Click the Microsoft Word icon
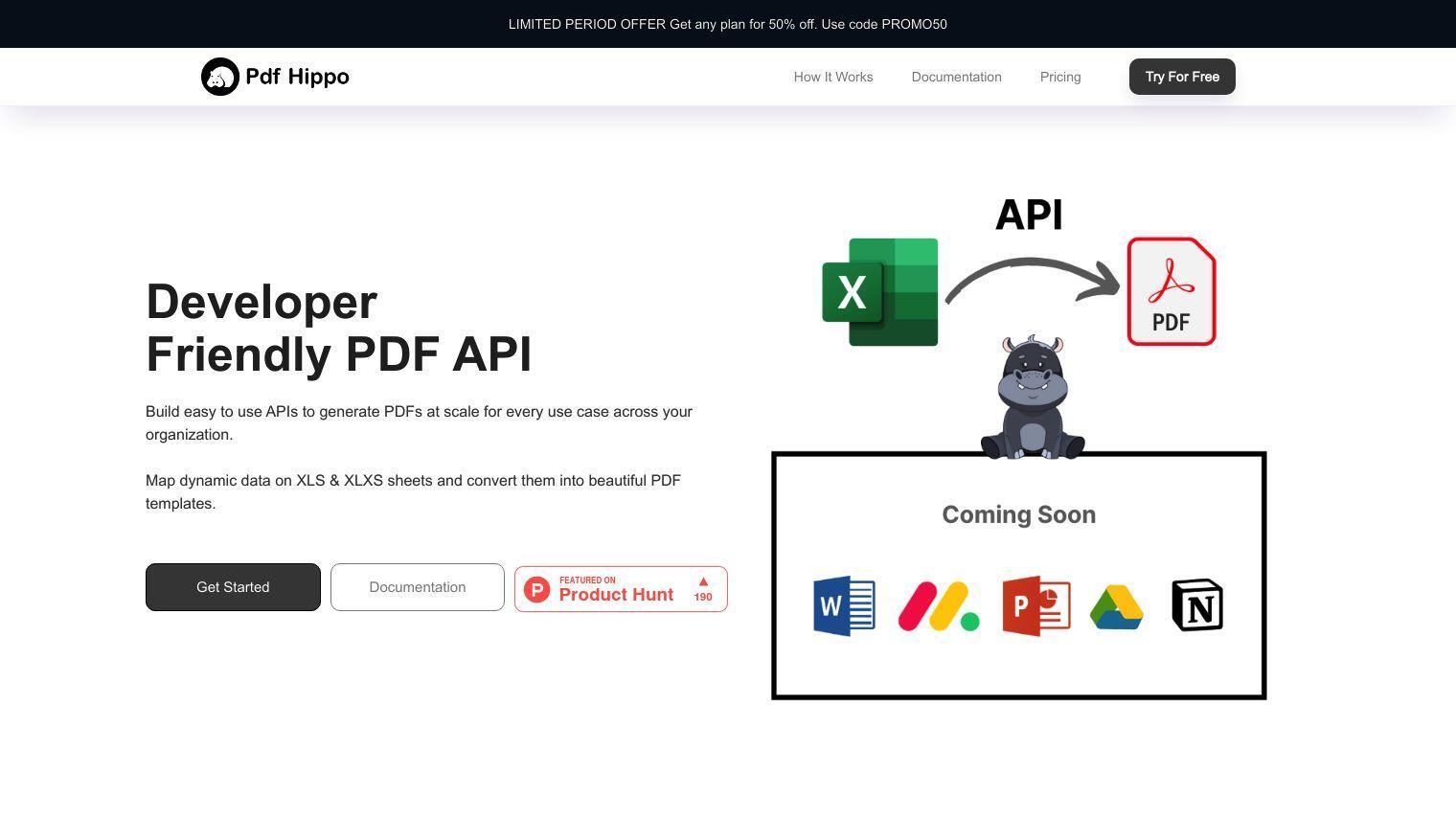Screen dimensions: 1456x819 tap(844, 605)
